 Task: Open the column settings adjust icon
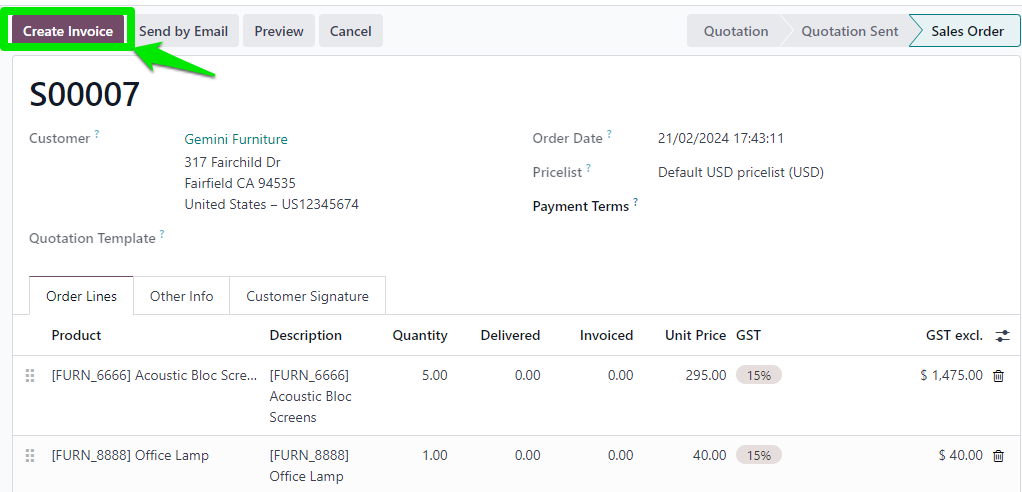[x=1002, y=336]
